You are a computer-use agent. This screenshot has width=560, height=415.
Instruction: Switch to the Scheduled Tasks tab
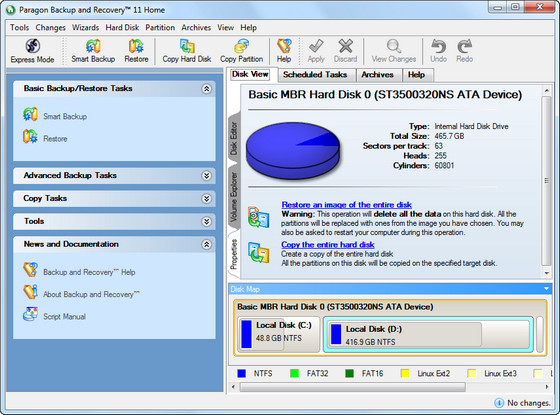pos(315,75)
